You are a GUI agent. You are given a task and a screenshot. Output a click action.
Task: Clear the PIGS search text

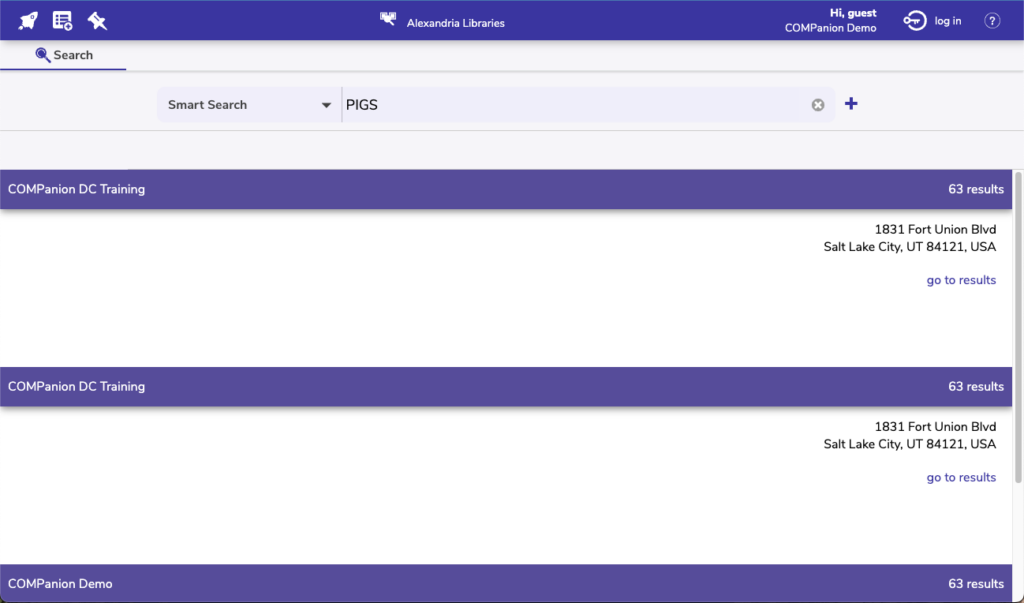click(x=818, y=105)
